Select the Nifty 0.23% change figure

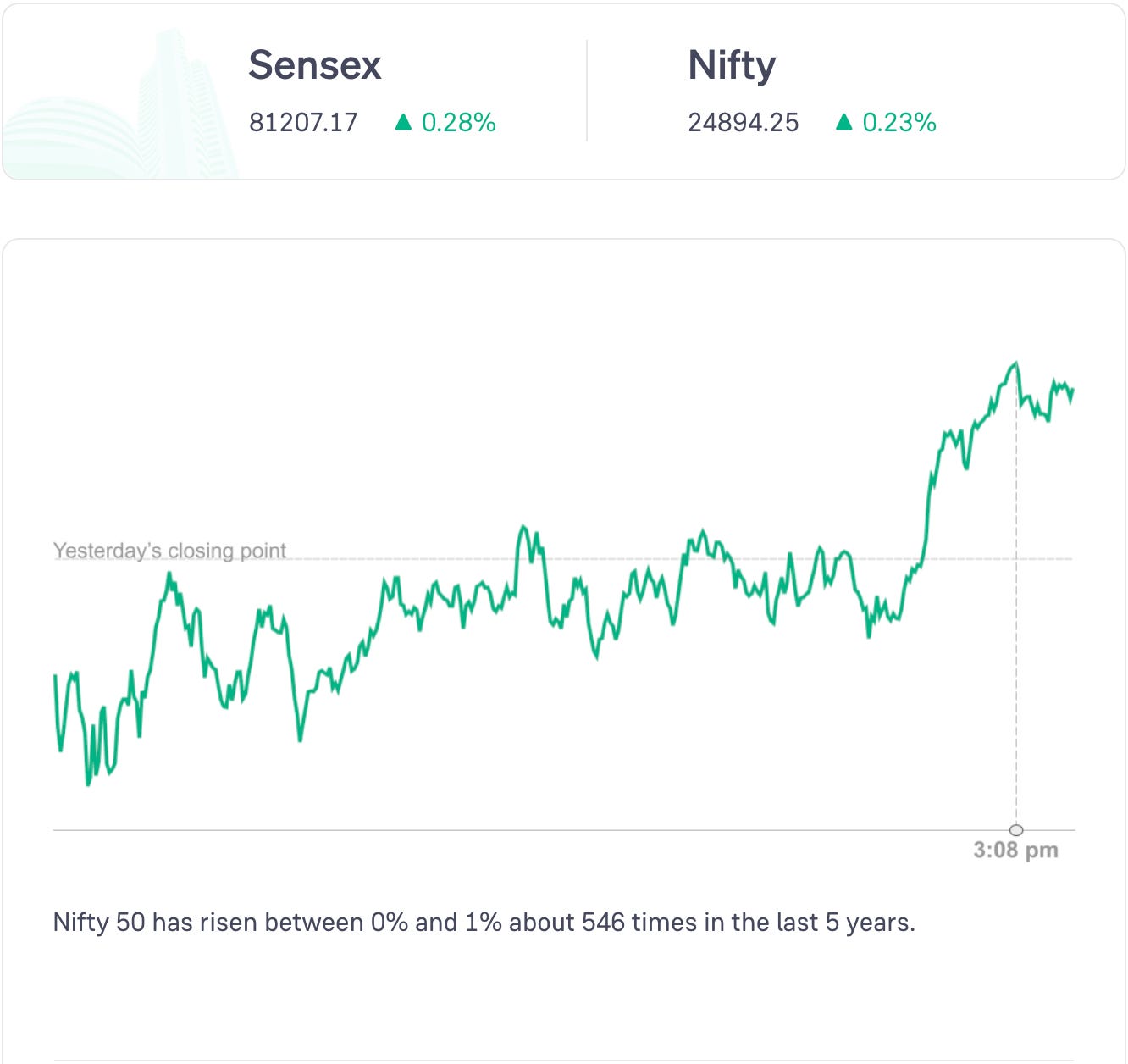[x=899, y=123]
